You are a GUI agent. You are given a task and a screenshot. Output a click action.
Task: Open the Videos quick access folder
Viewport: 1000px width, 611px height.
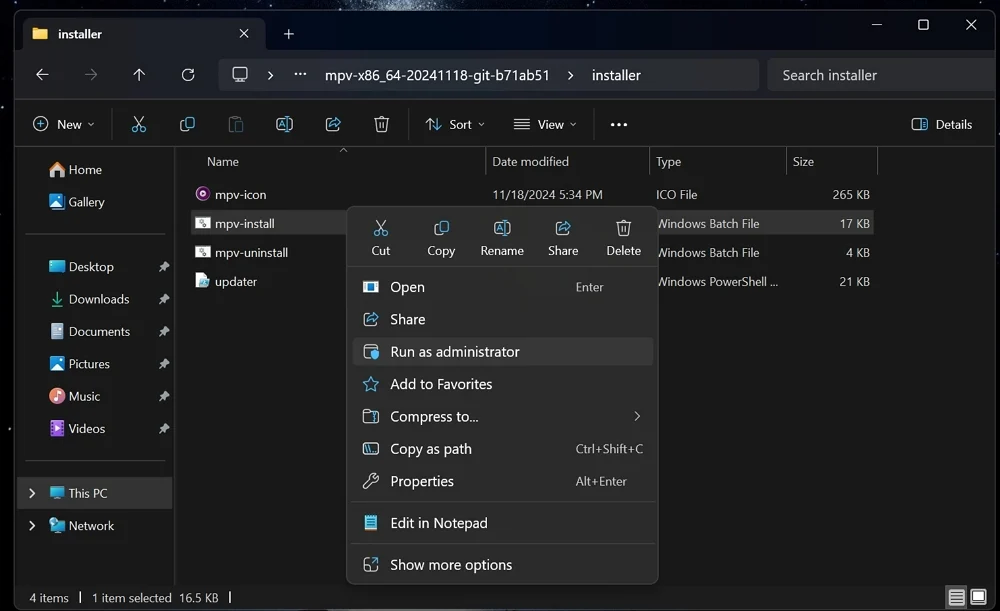point(77,429)
